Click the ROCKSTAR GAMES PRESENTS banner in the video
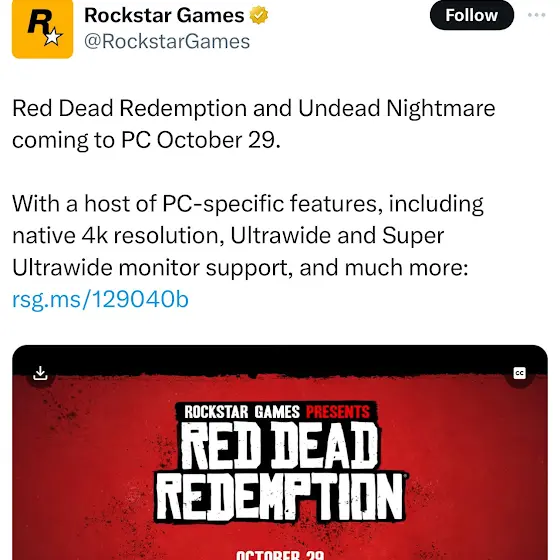This screenshot has width=560, height=560. click(x=276, y=412)
